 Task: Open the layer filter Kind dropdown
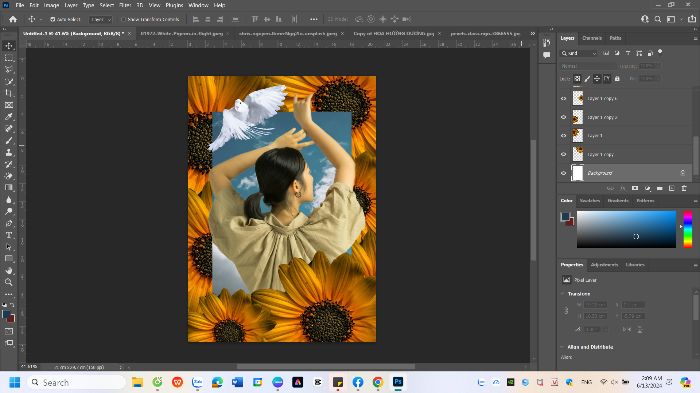tap(579, 53)
